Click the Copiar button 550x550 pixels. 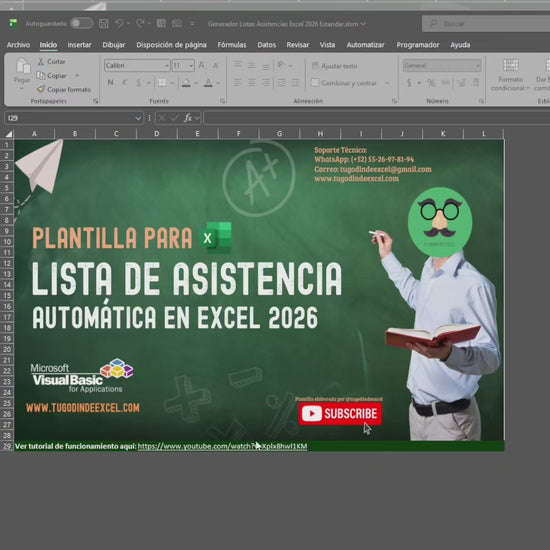52,75
